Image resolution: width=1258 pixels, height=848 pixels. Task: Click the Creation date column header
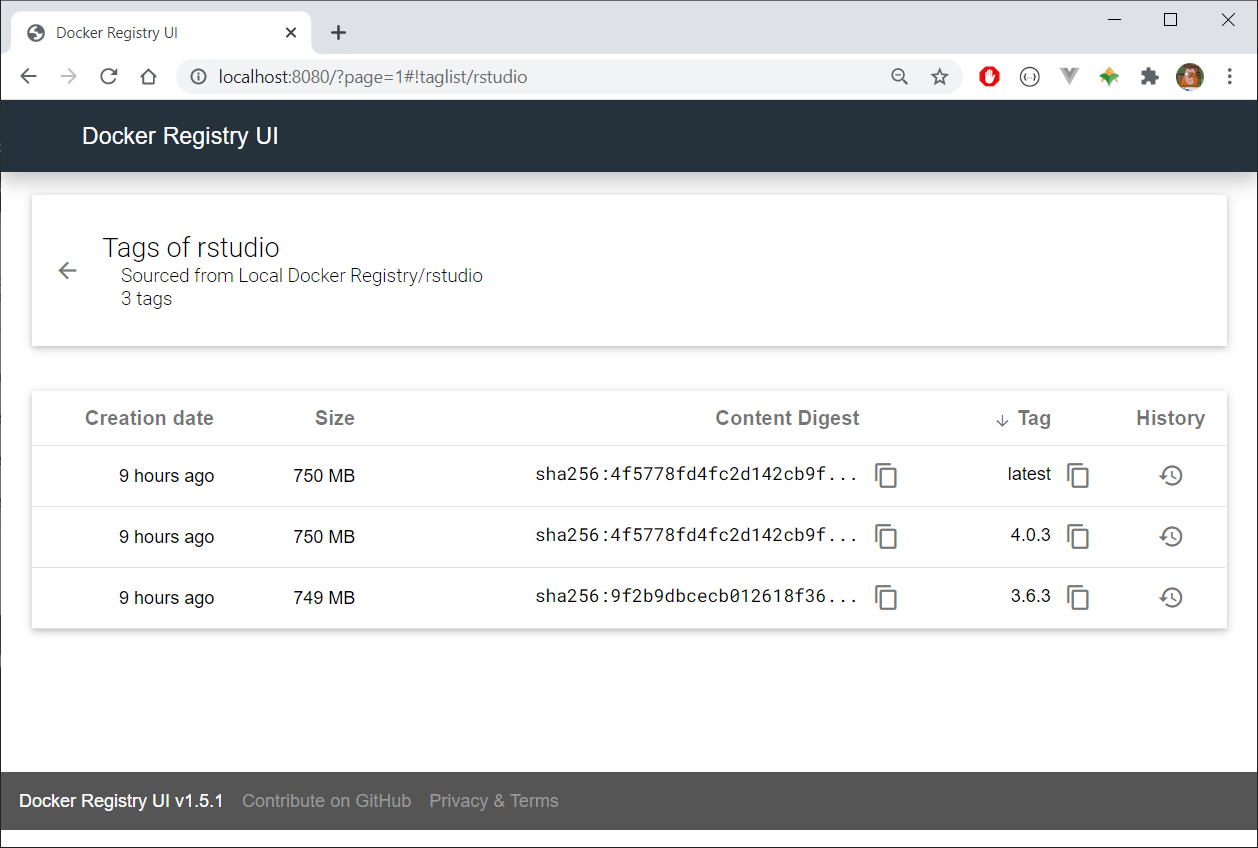pyautogui.click(x=149, y=419)
